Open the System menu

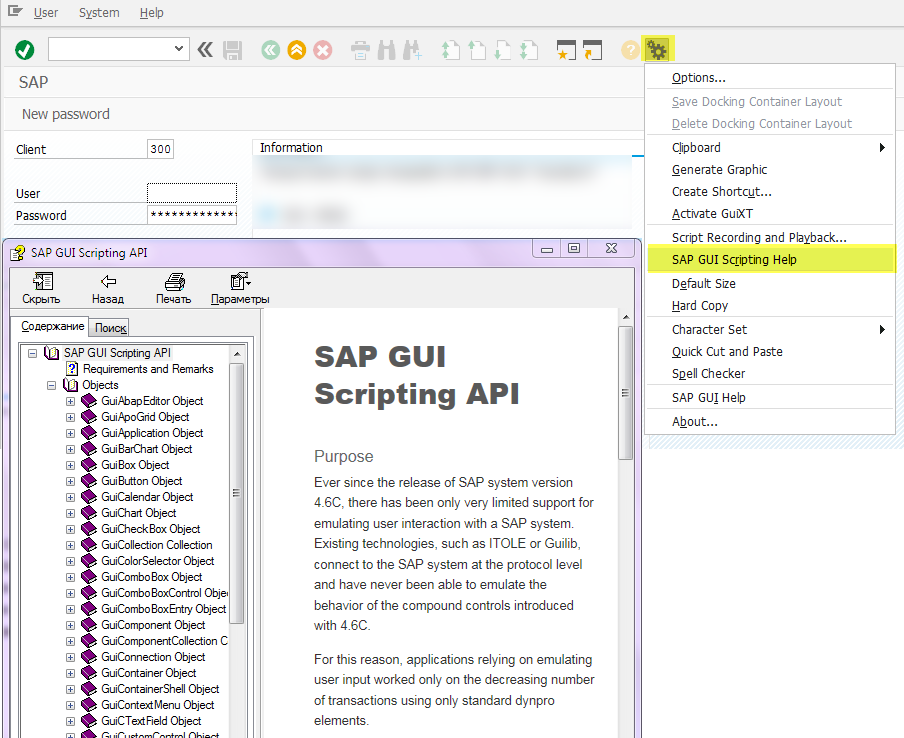point(99,13)
